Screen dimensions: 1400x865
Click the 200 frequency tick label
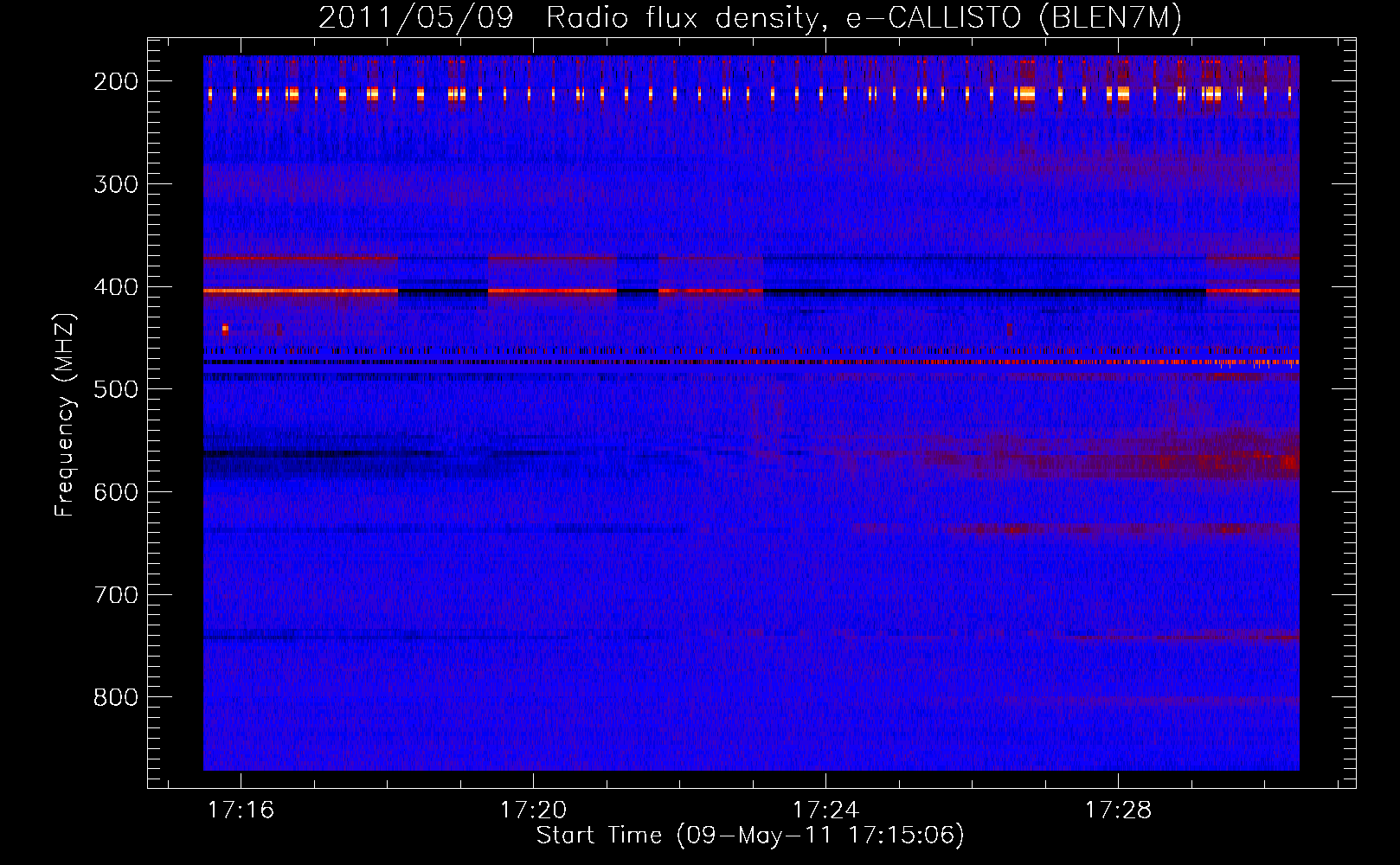116,81
